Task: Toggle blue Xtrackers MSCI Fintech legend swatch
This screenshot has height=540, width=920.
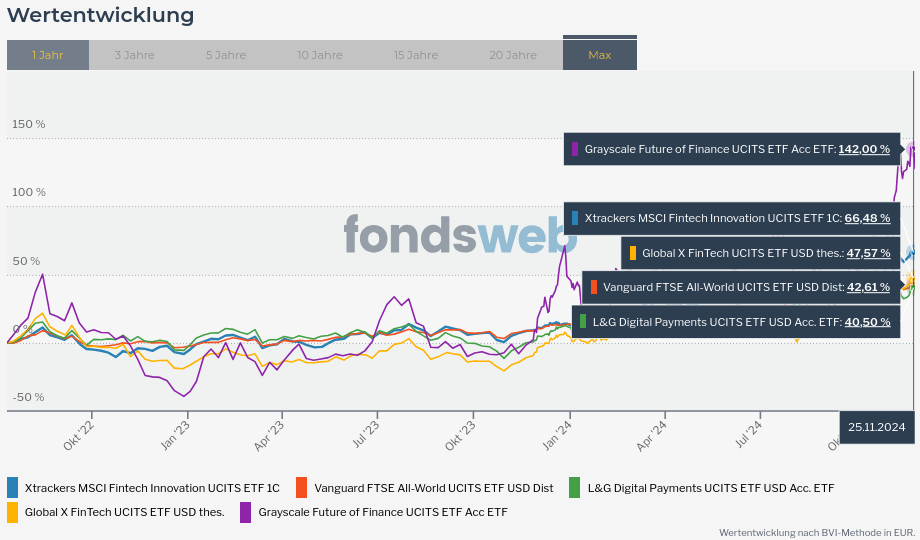Action: pos(13,488)
